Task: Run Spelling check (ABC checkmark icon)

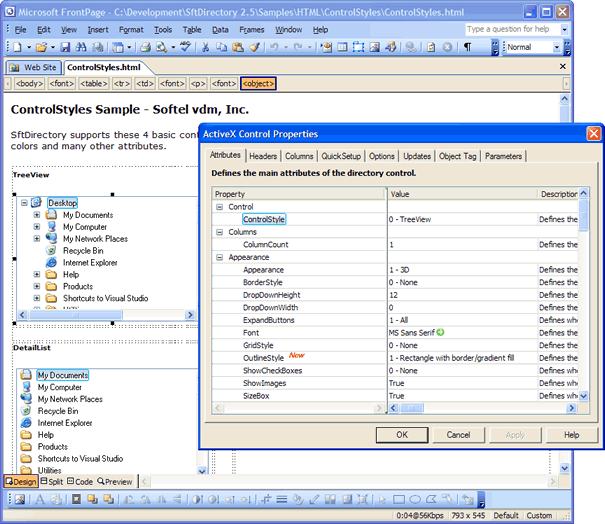Action: tap(186, 47)
